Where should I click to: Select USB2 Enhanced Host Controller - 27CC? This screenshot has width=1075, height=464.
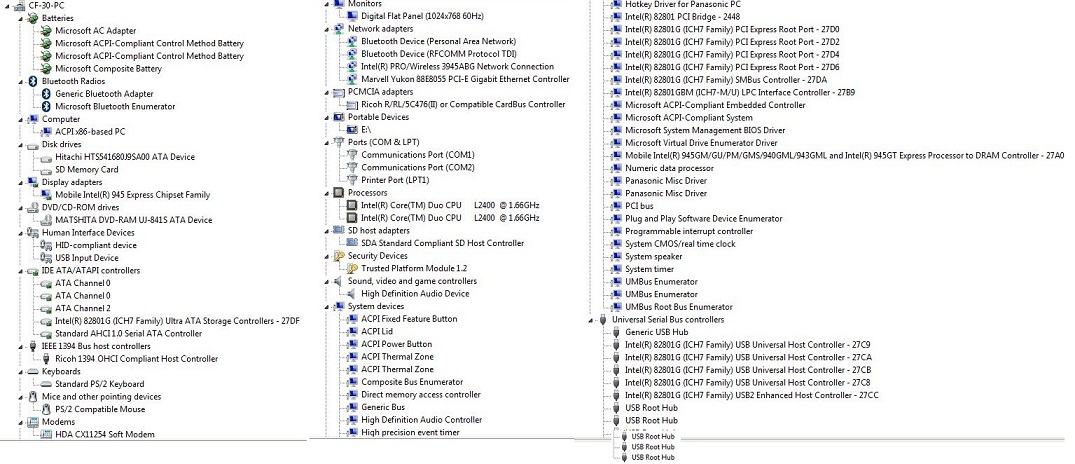[752, 395]
